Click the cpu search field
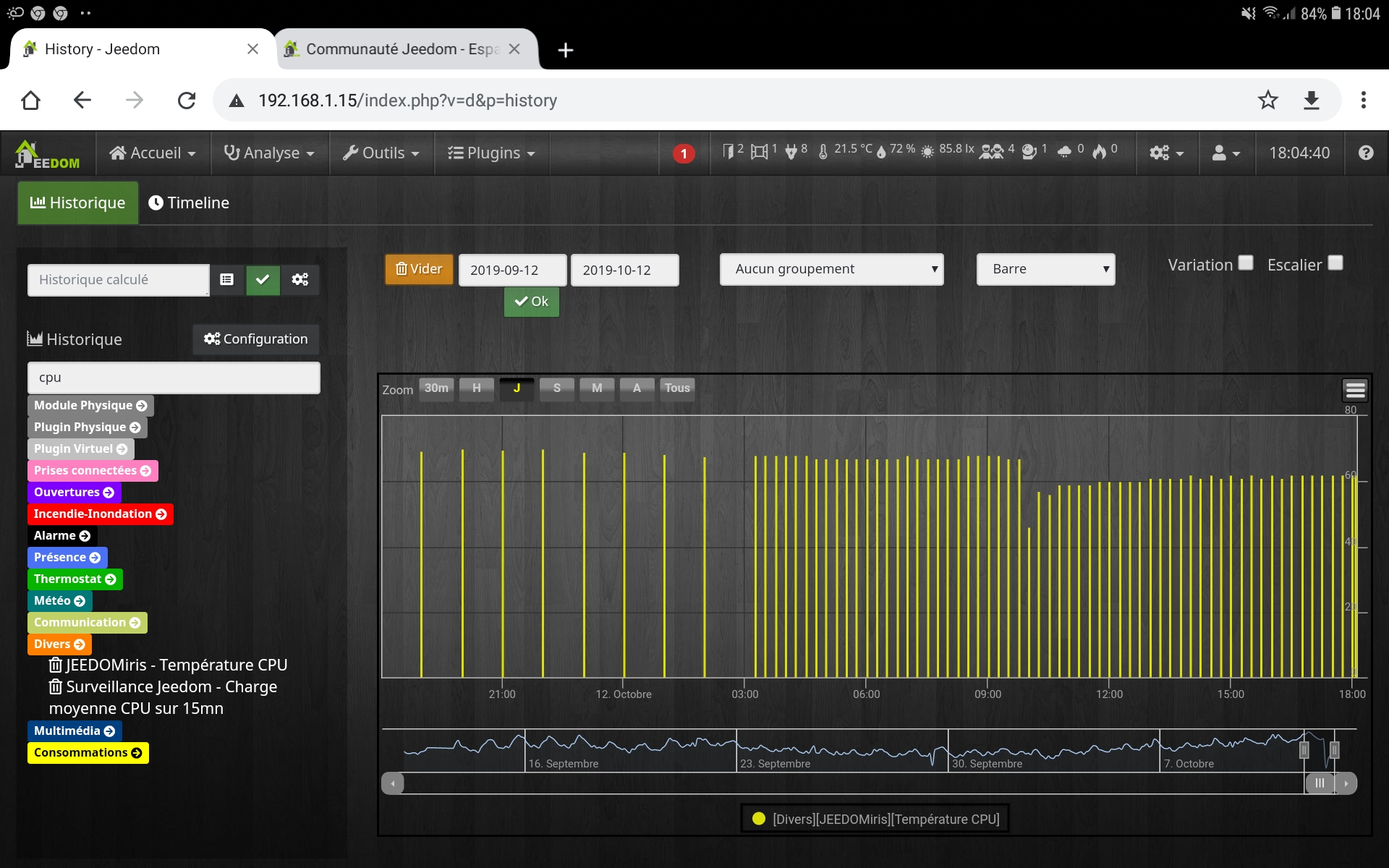 (x=174, y=378)
